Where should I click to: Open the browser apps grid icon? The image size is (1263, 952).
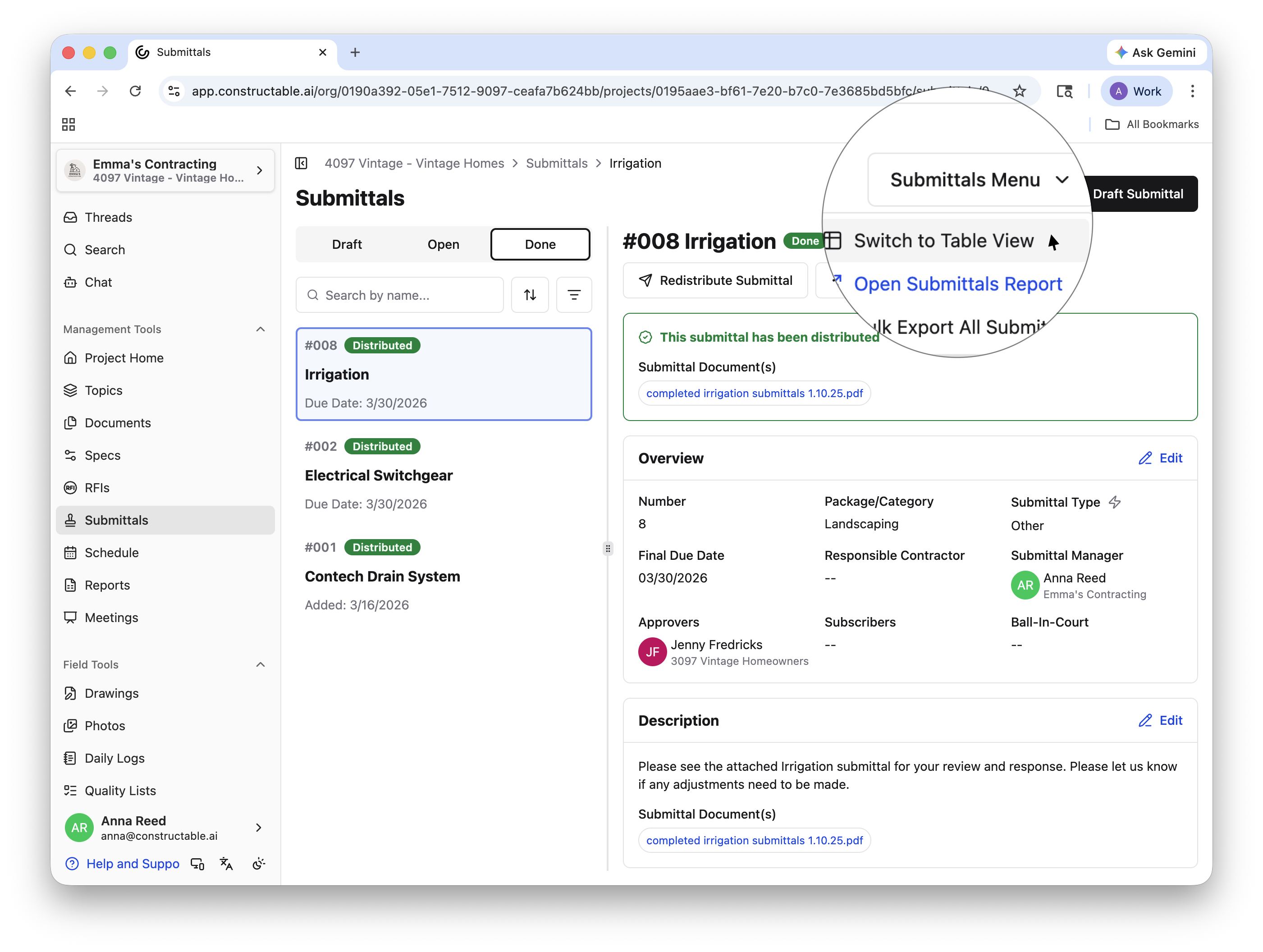pos(69,124)
